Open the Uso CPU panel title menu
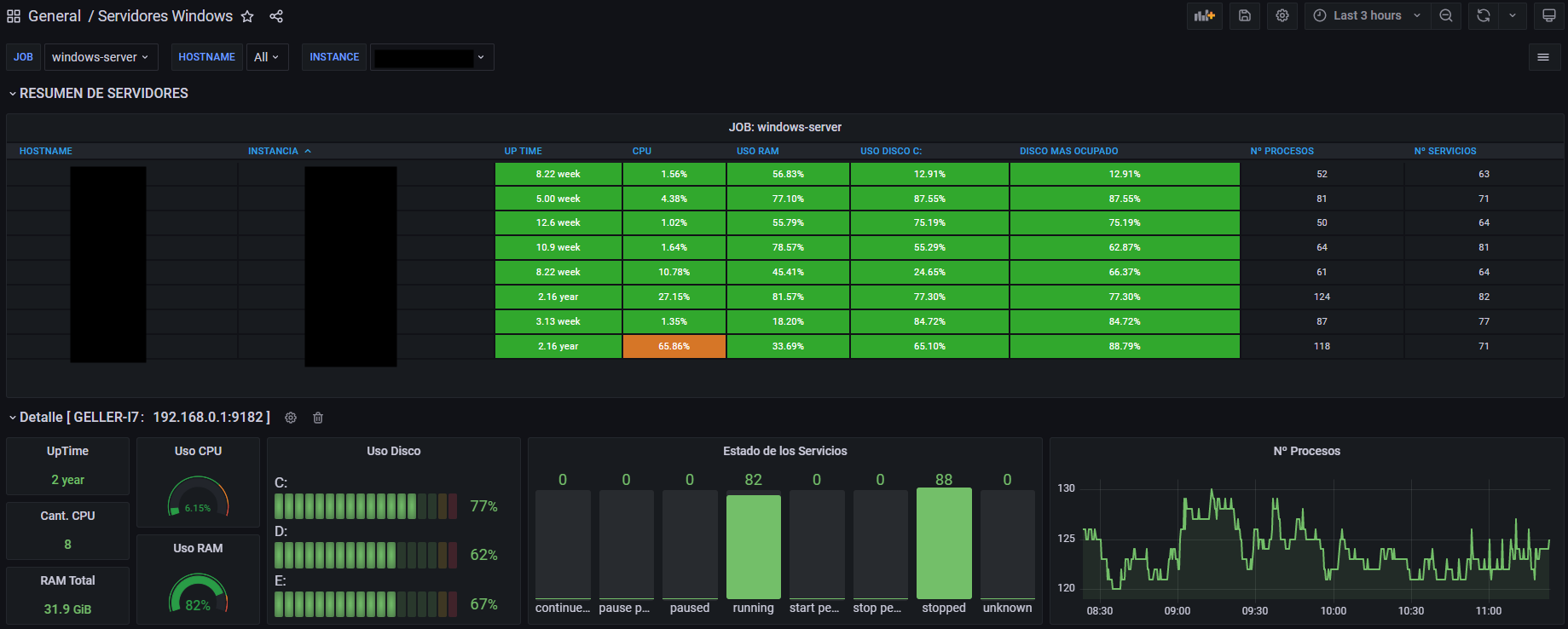Image resolution: width=1568 pixels, height=629 pixels. [x=198, y=451]
